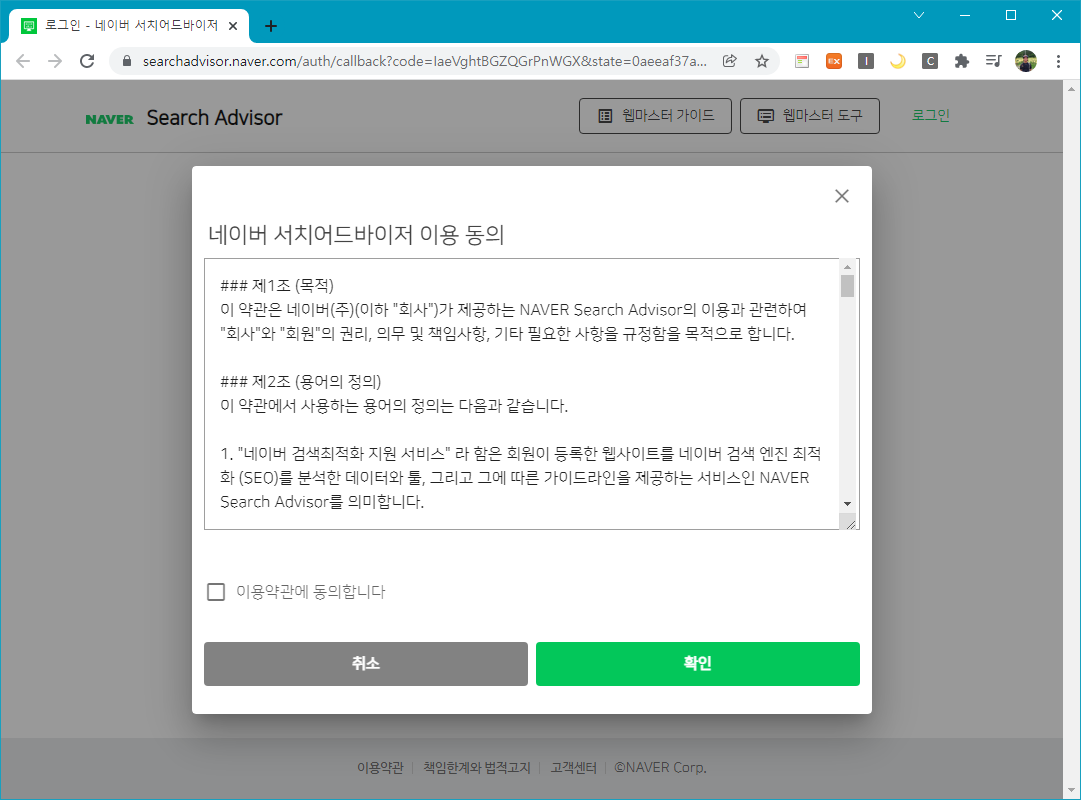Click the 로그인 link
This screenshot has height=800, width=1081.
coord(931,115)
